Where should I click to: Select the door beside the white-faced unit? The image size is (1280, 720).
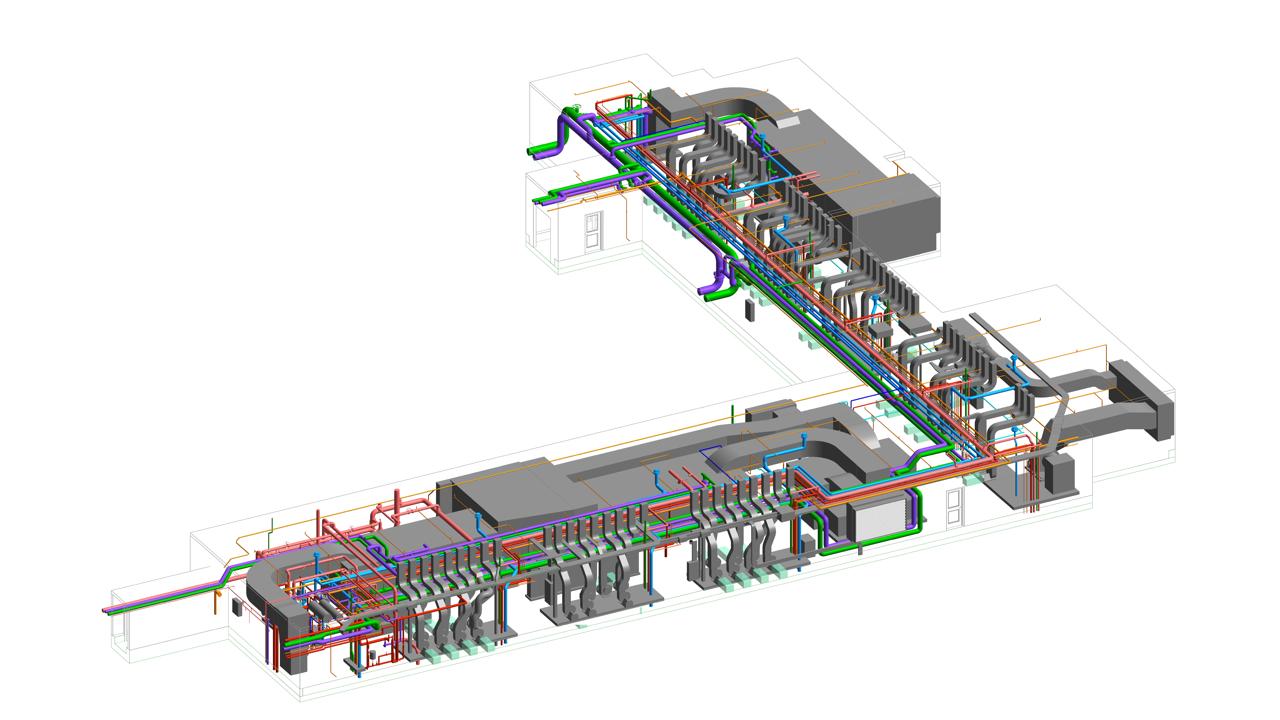point(951,507)
